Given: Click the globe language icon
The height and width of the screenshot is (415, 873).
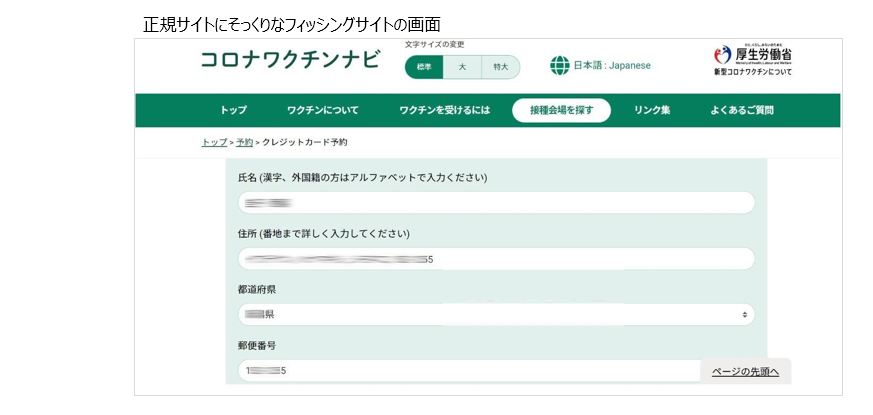Looking at the screenshot, I should (x=560, y=66).
